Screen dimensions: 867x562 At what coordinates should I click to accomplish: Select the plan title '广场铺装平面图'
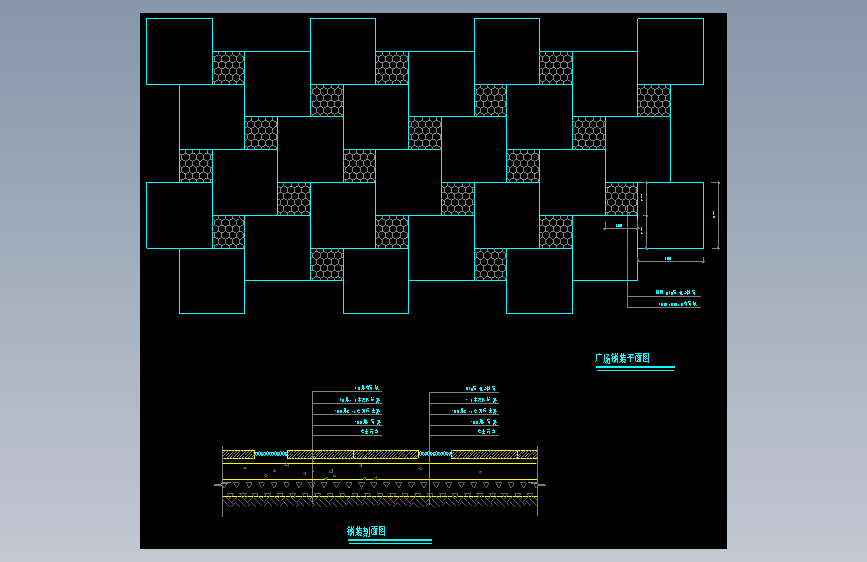click(622, 358)
